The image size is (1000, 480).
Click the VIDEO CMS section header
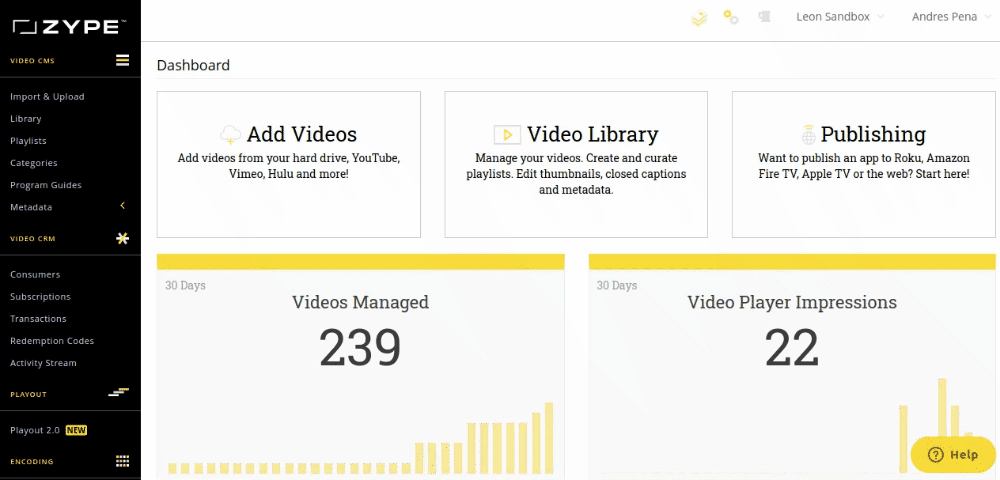(33, 61)
